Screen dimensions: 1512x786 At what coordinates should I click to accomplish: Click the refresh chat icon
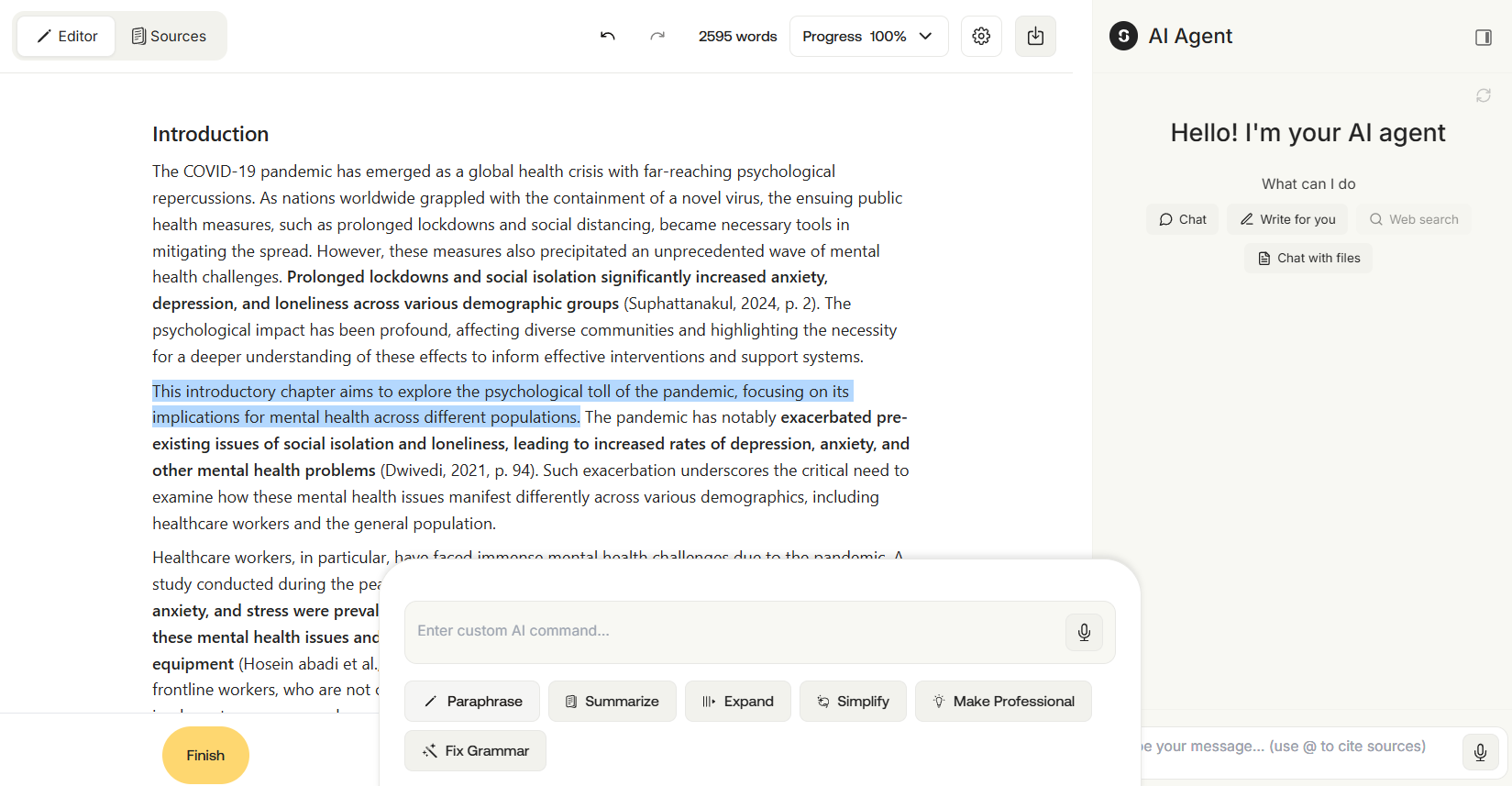click(1484, 95)
